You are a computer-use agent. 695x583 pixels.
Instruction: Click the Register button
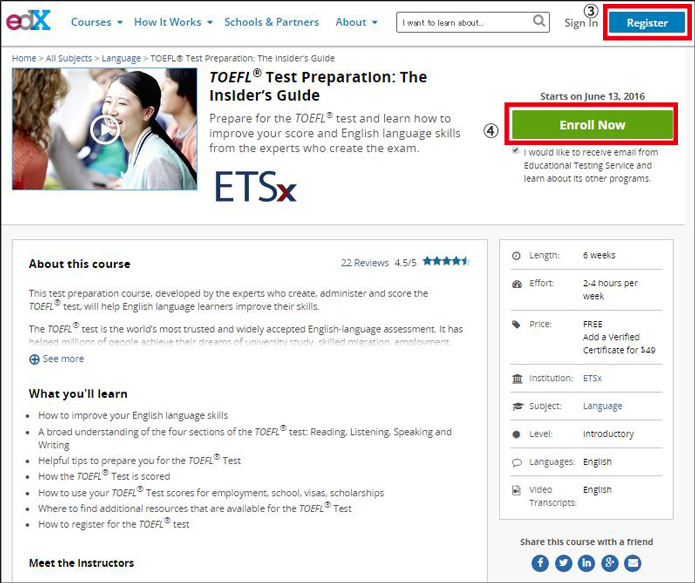click(x=647, y=23)
